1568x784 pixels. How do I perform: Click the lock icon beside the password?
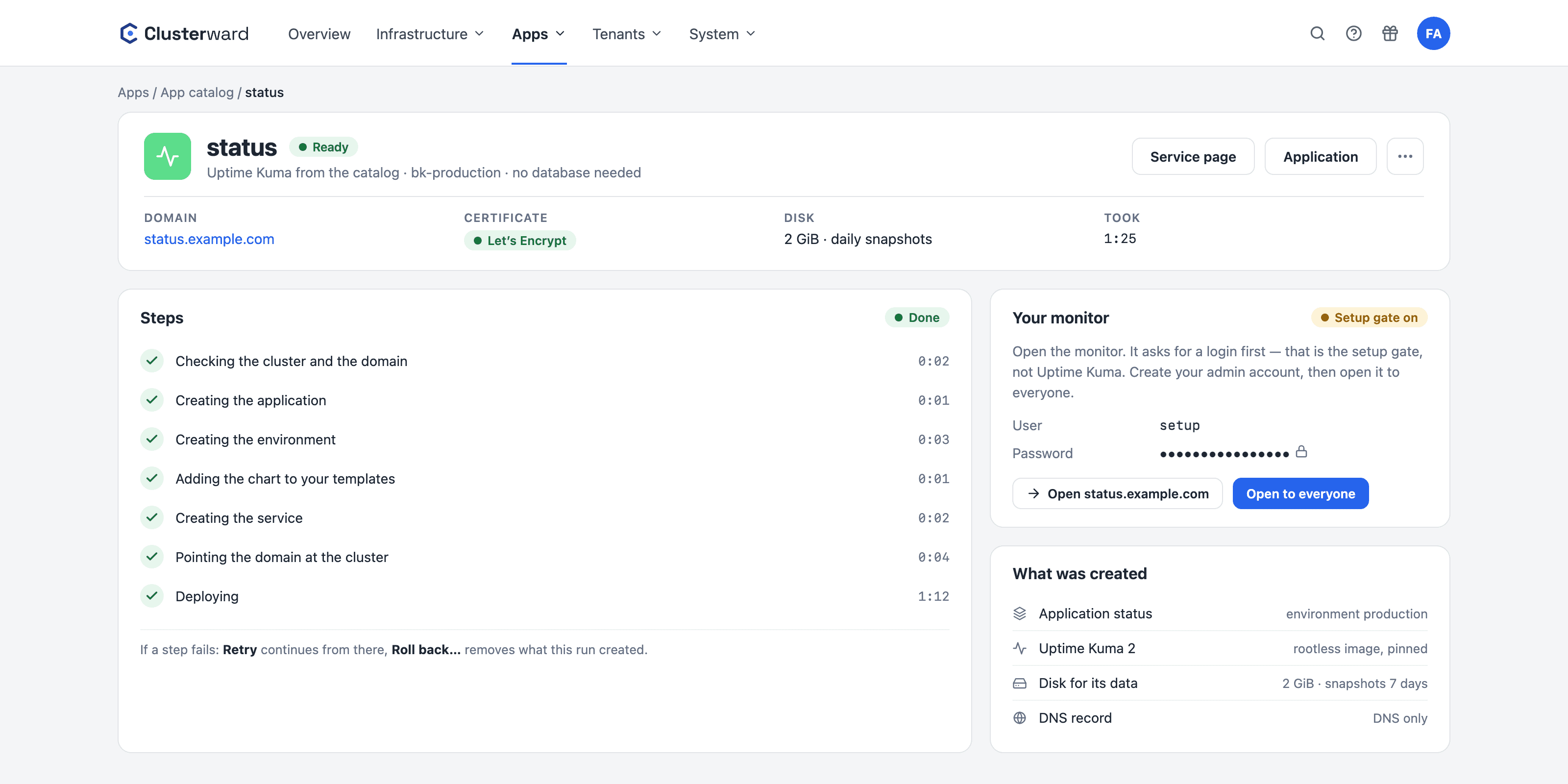(x=1301, y=452)
